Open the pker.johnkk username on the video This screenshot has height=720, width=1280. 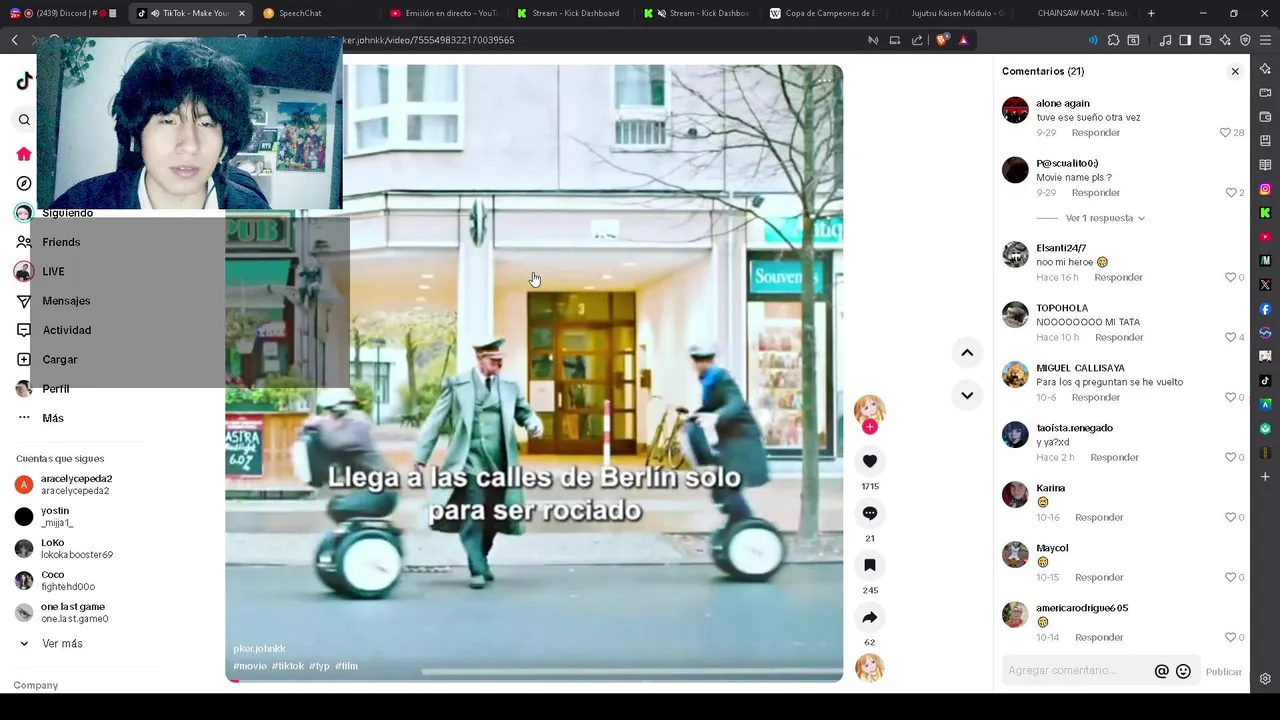(259, 649)
